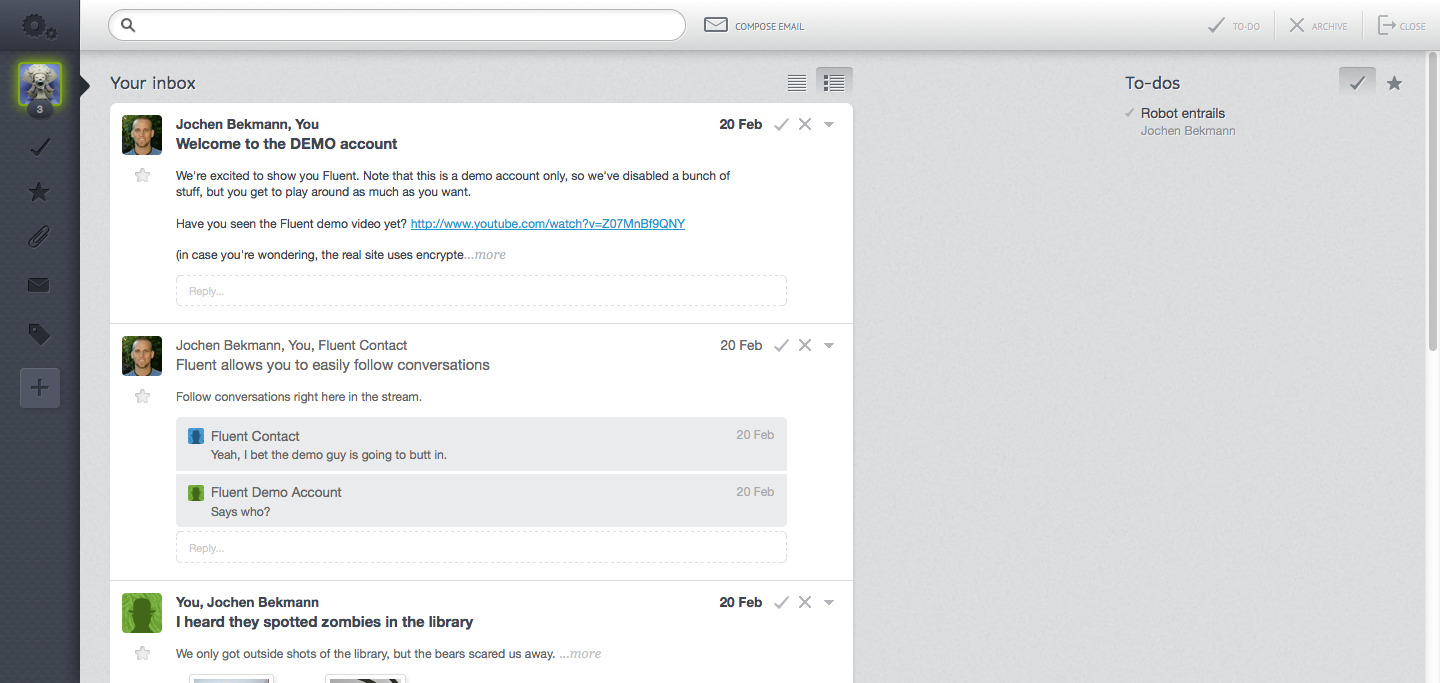
Task: Open the labels tag icon in sidebar
Action: 40,334
